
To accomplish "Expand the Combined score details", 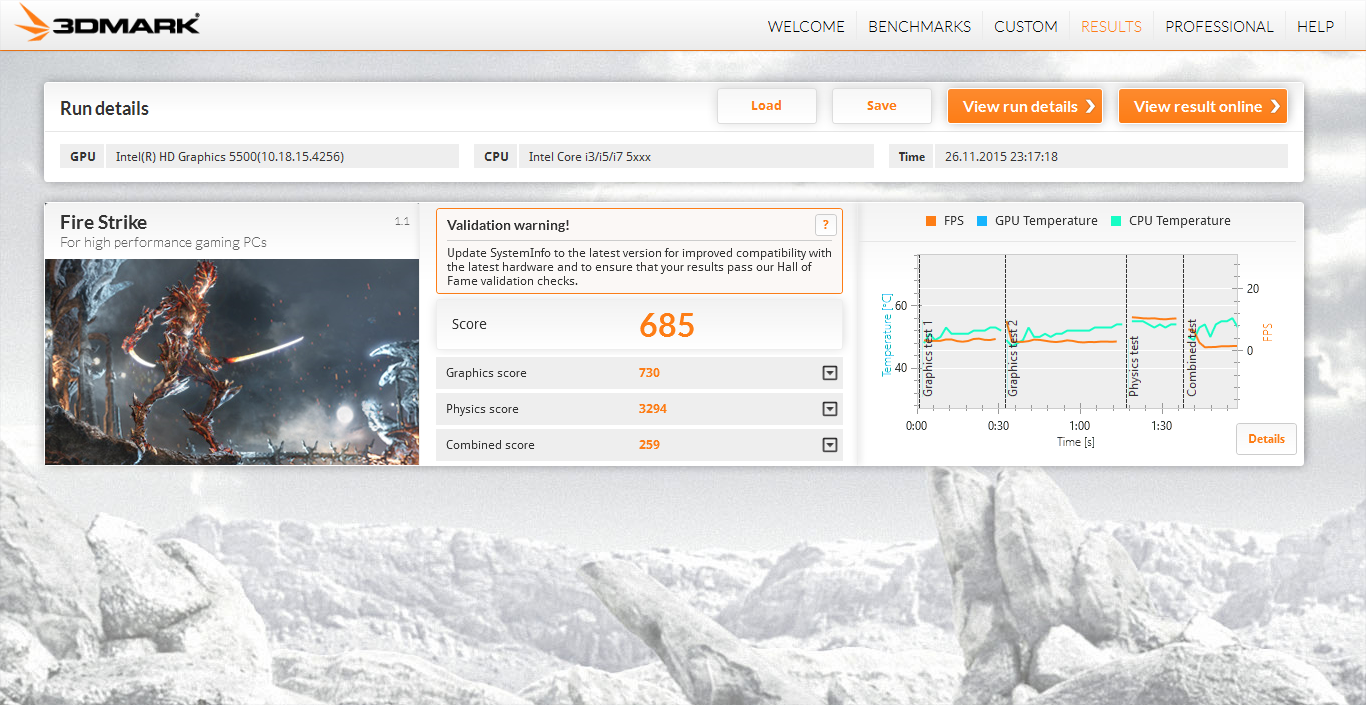I will [829, 445].
